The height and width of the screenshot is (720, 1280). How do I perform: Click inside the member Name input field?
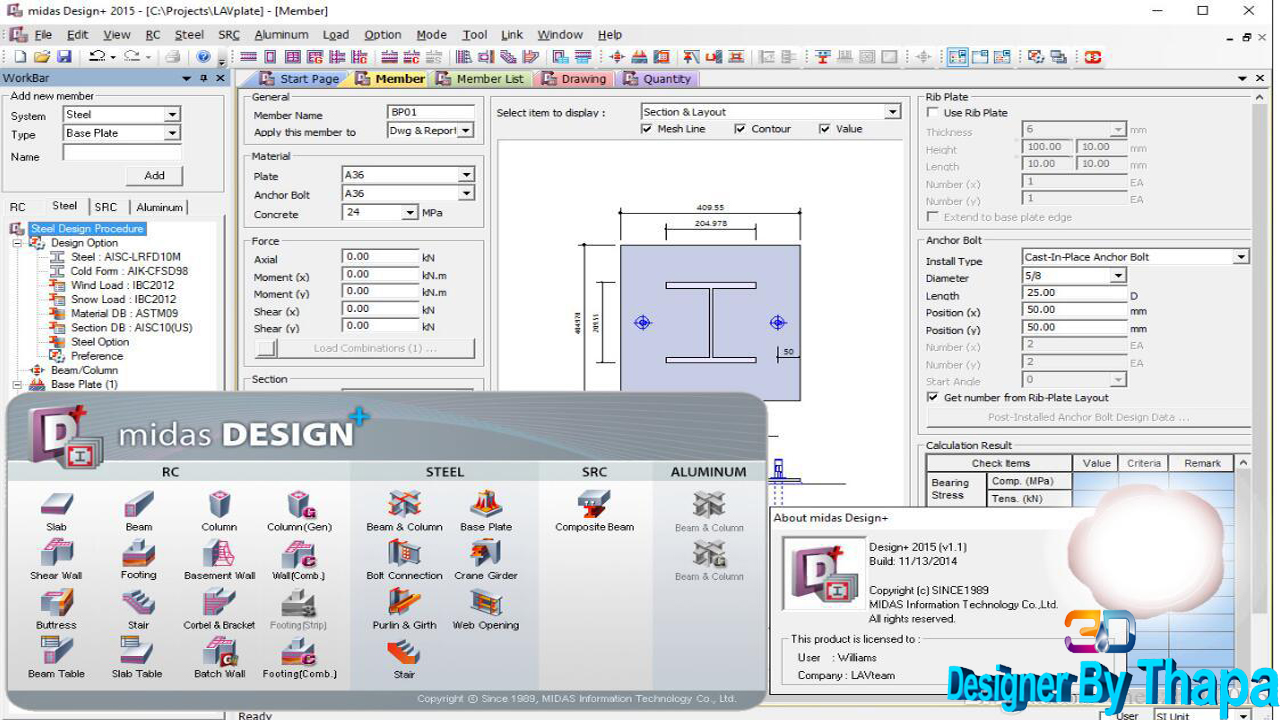click(x=122, y=153)
